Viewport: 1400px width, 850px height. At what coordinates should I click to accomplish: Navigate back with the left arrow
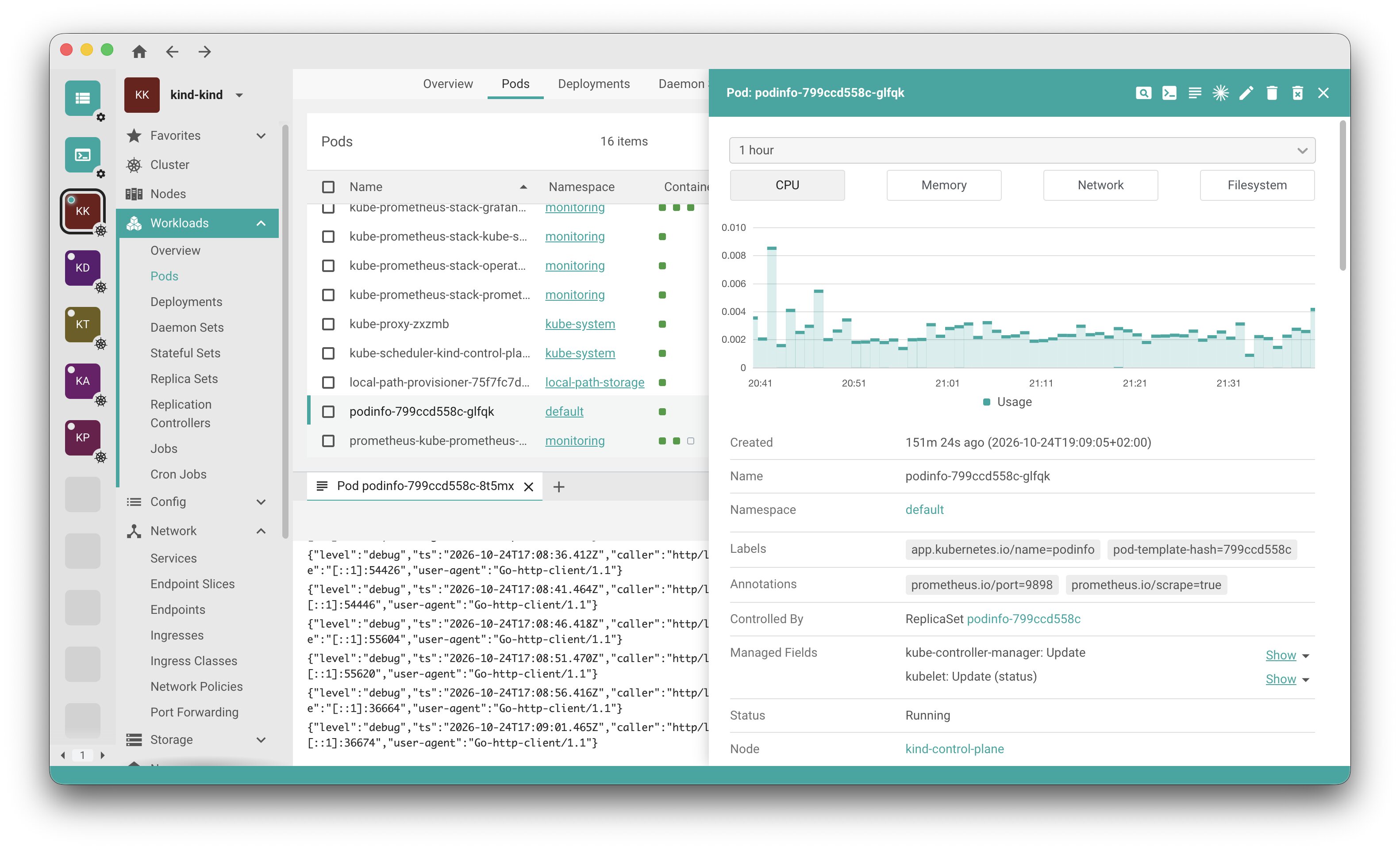pyautogui.click(x=172, y=52)
